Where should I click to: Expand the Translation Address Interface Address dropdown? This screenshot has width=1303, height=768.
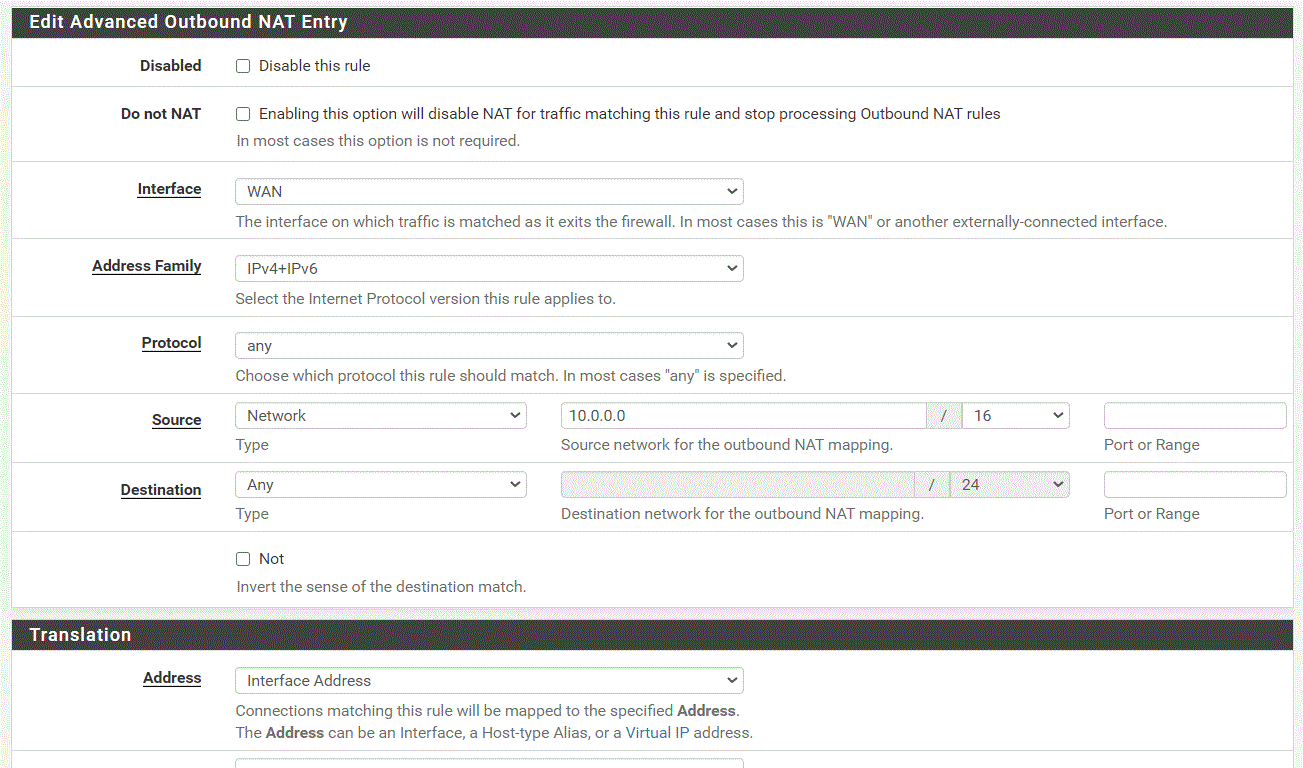click(489, 680)
